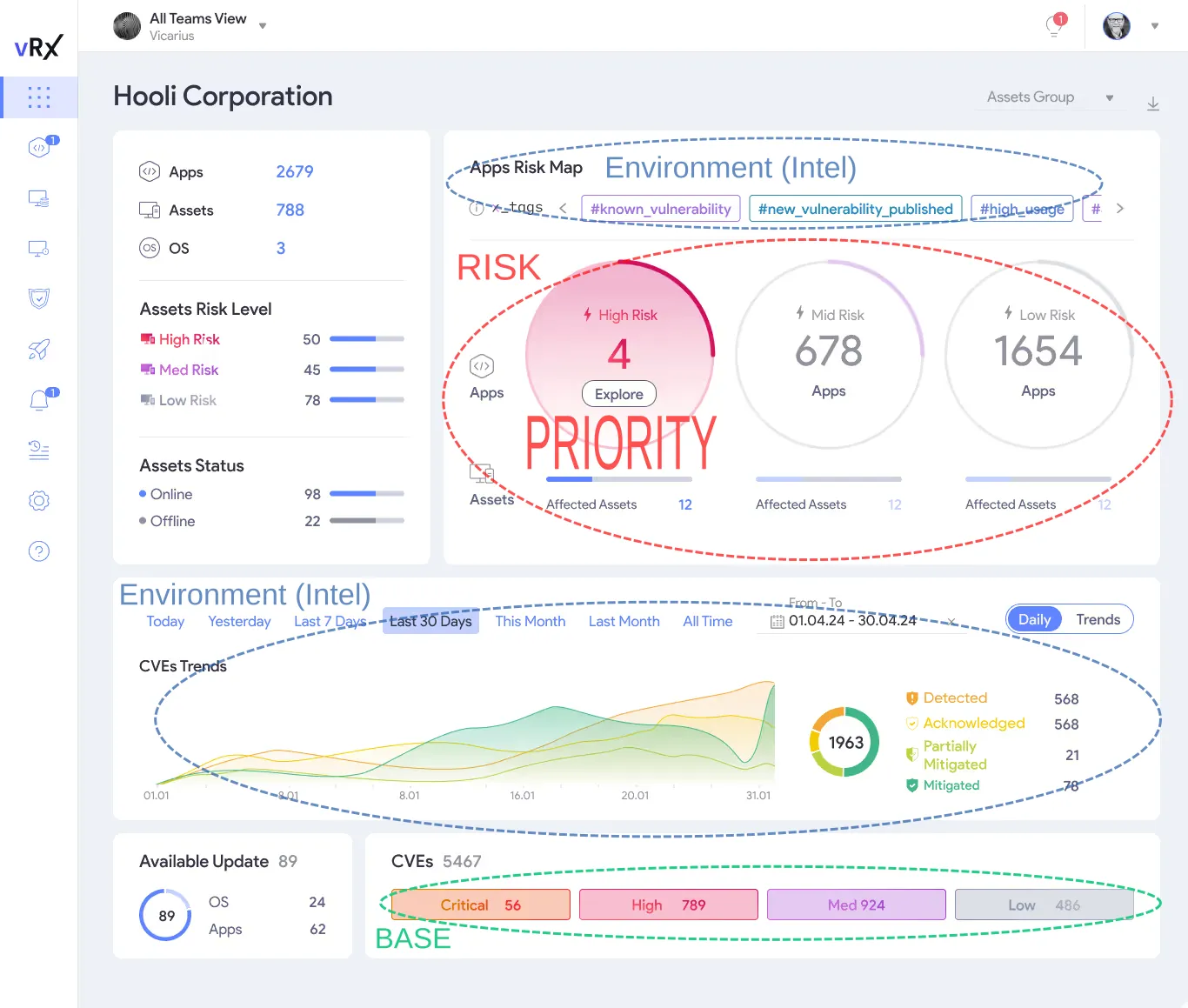Click the Vicarius team avatar
Image resolution: width=1188 pixels, height=1008 pixels.
click(127, 26)
